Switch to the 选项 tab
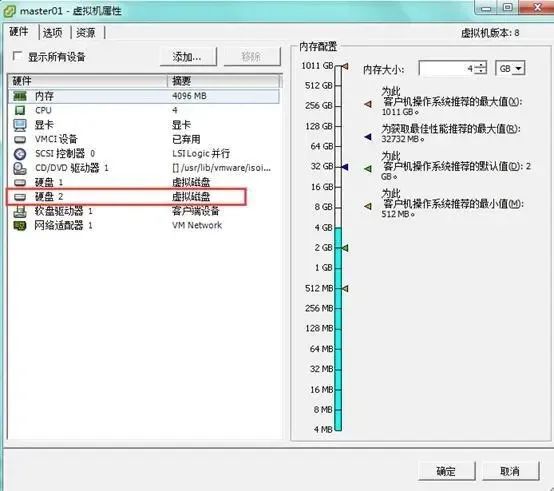 coord(52,33)
